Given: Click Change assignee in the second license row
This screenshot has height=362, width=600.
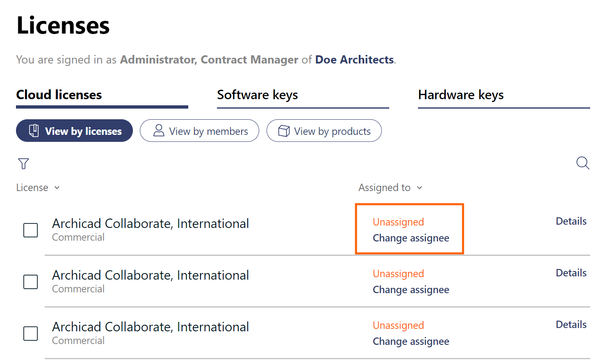Looking at the screenshot, I should (x=411, y=290).
